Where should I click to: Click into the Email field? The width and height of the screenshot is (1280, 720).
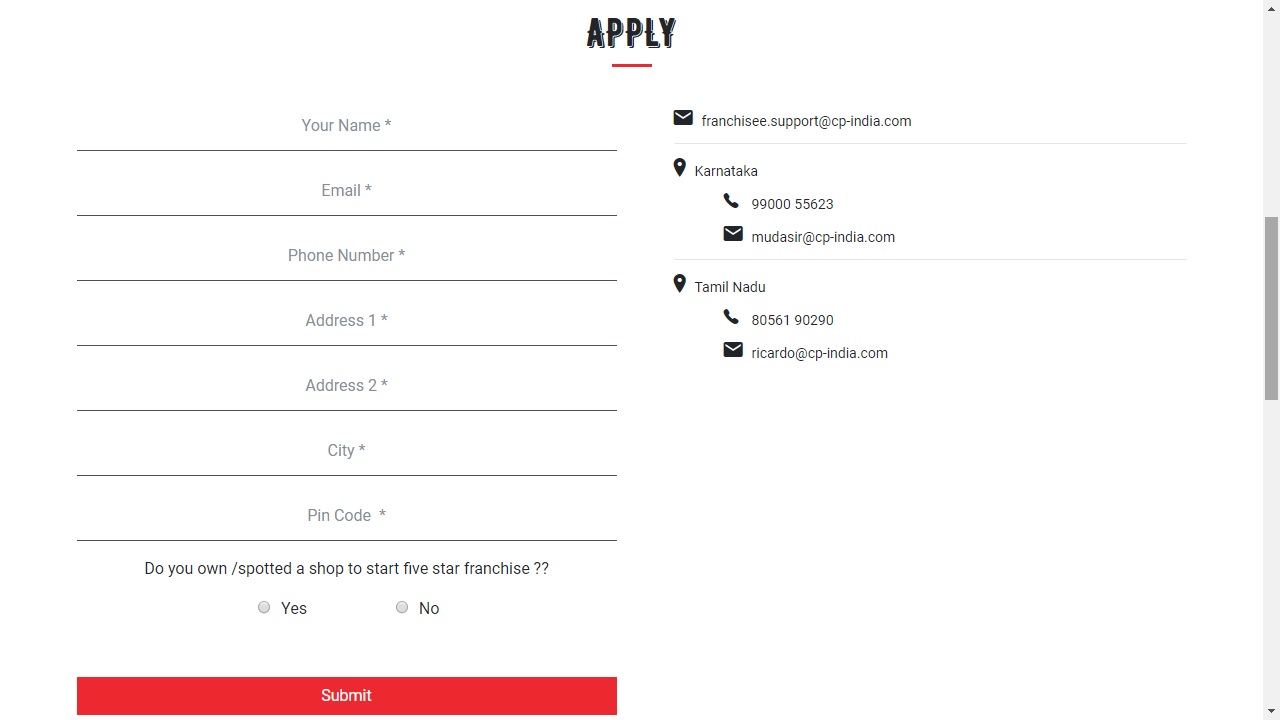(346, 191)
